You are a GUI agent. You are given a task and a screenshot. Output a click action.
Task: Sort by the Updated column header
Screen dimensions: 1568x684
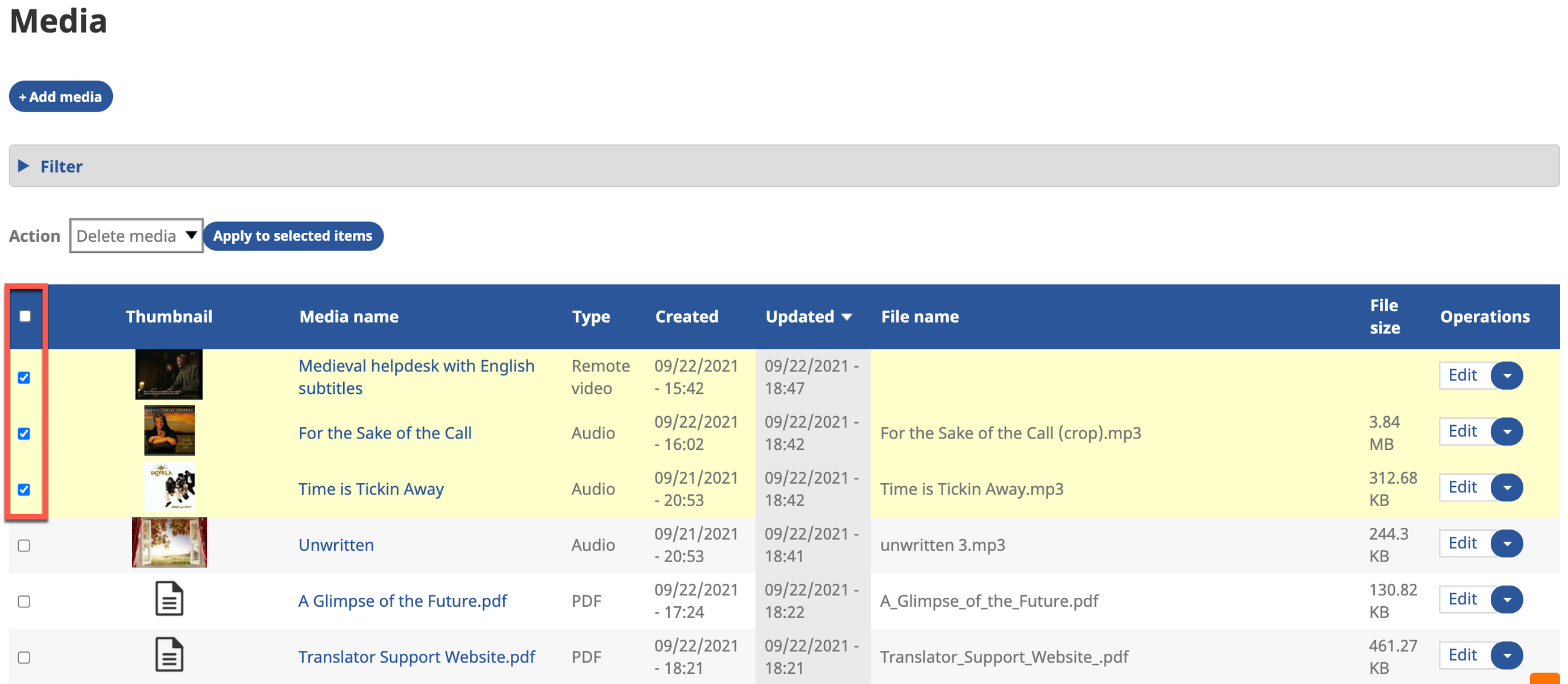pyautogui.click(x=800, y=317)
